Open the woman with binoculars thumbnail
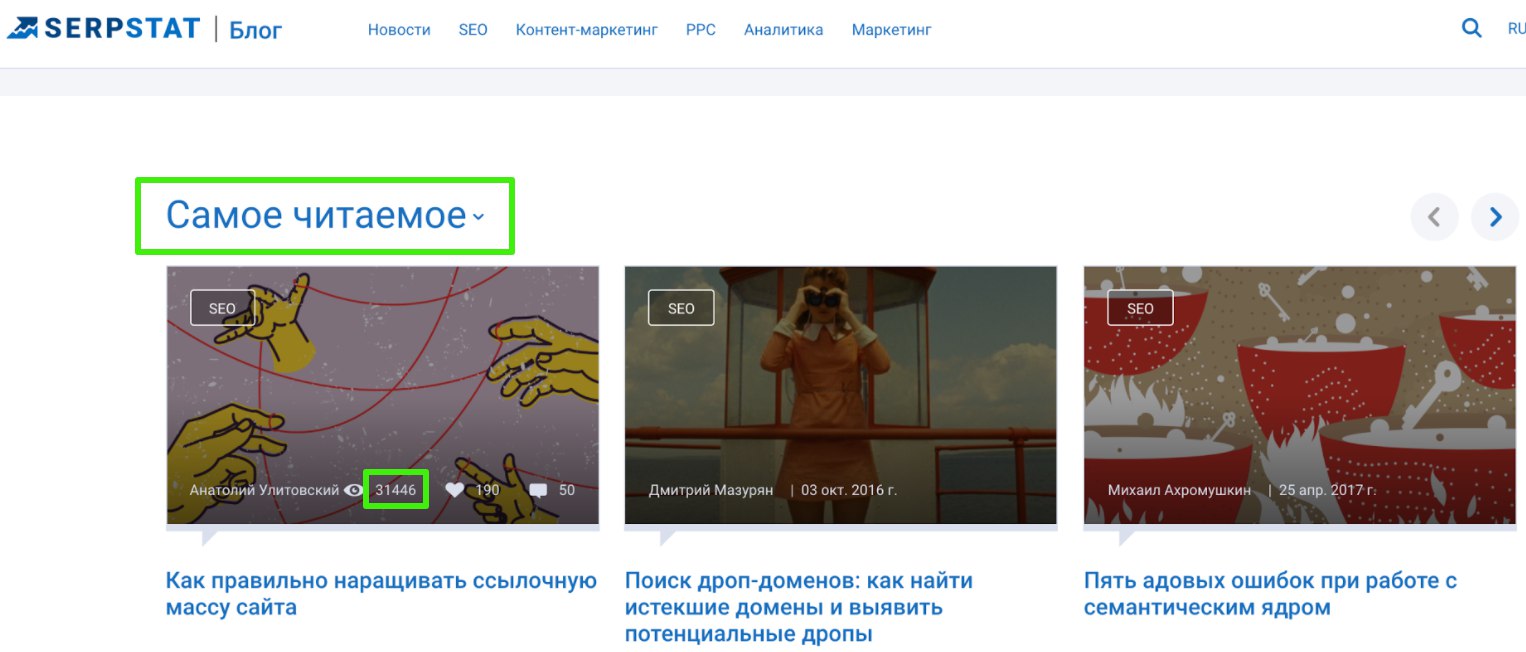This screenshot has width=1526, height=652. (841, 395)
